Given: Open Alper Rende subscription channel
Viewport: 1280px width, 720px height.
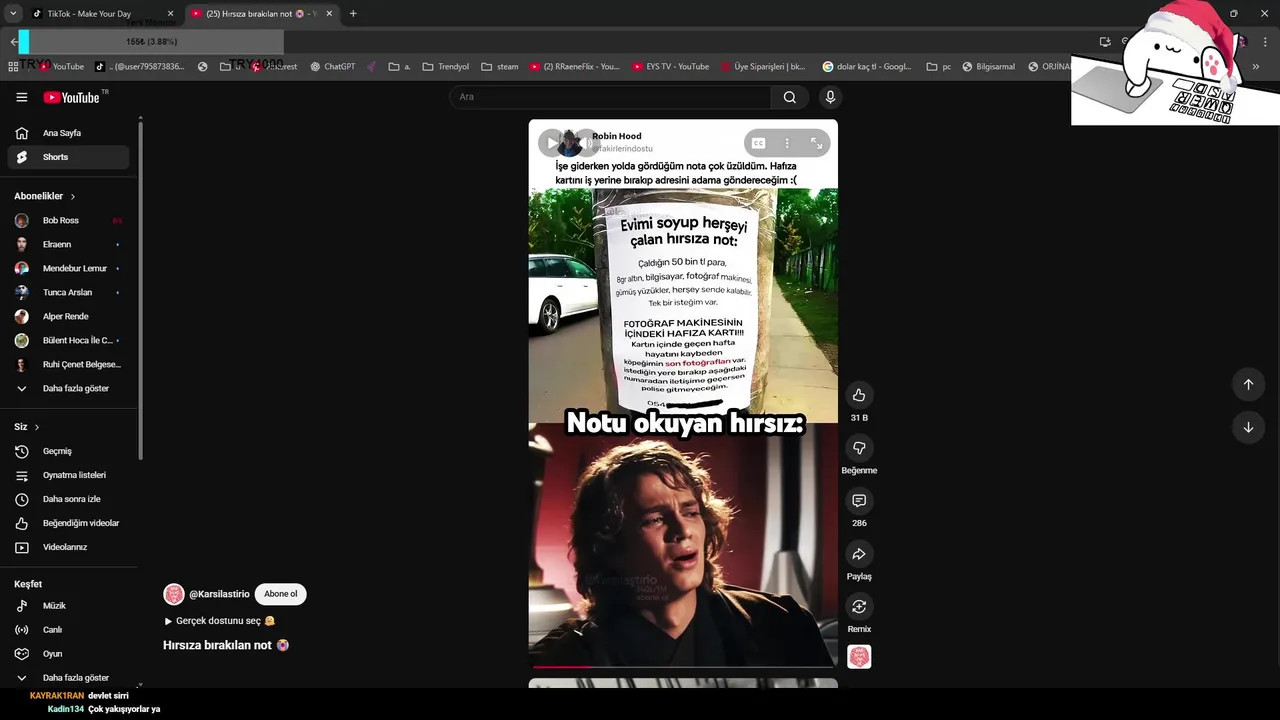Looking at the screenshot, I should pos(68,316).
